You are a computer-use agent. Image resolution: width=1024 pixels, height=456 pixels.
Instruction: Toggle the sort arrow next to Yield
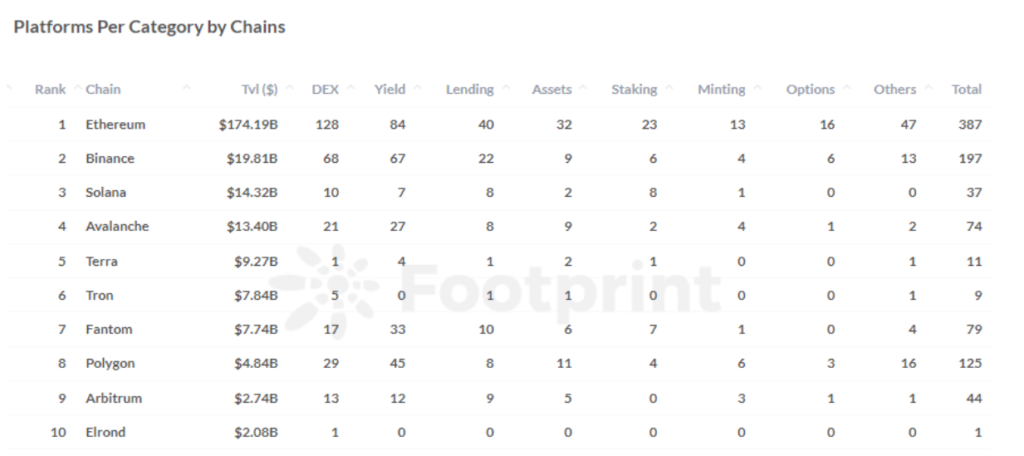coord(416,89)
